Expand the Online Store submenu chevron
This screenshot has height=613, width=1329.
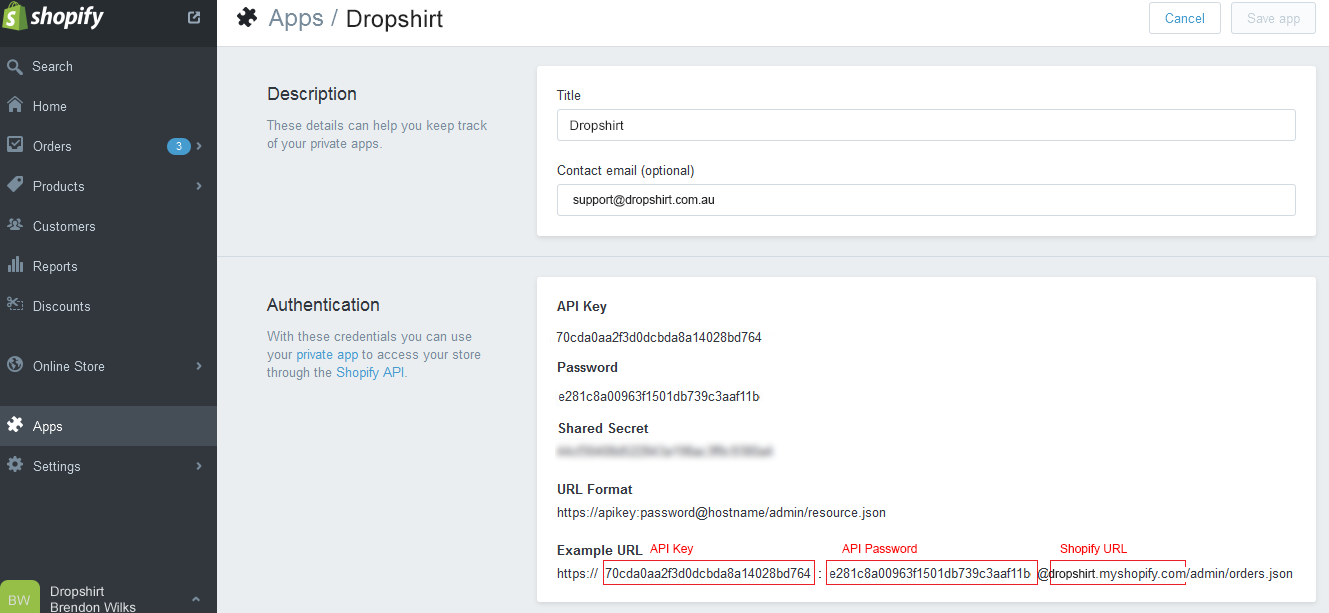200,366
